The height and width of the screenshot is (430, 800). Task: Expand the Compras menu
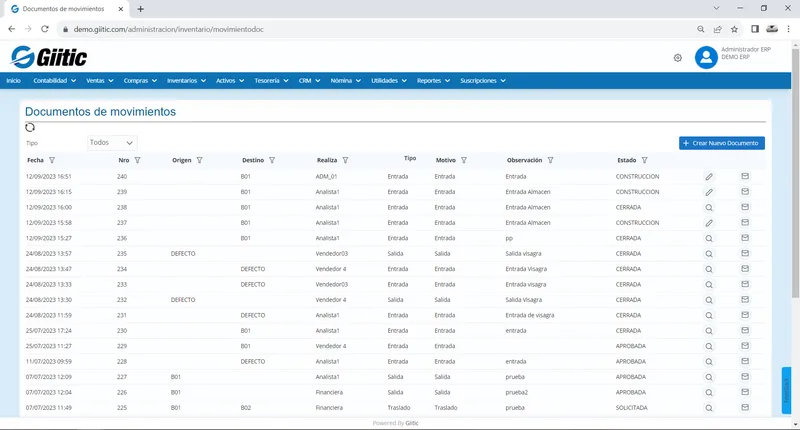tap(140, 81)
